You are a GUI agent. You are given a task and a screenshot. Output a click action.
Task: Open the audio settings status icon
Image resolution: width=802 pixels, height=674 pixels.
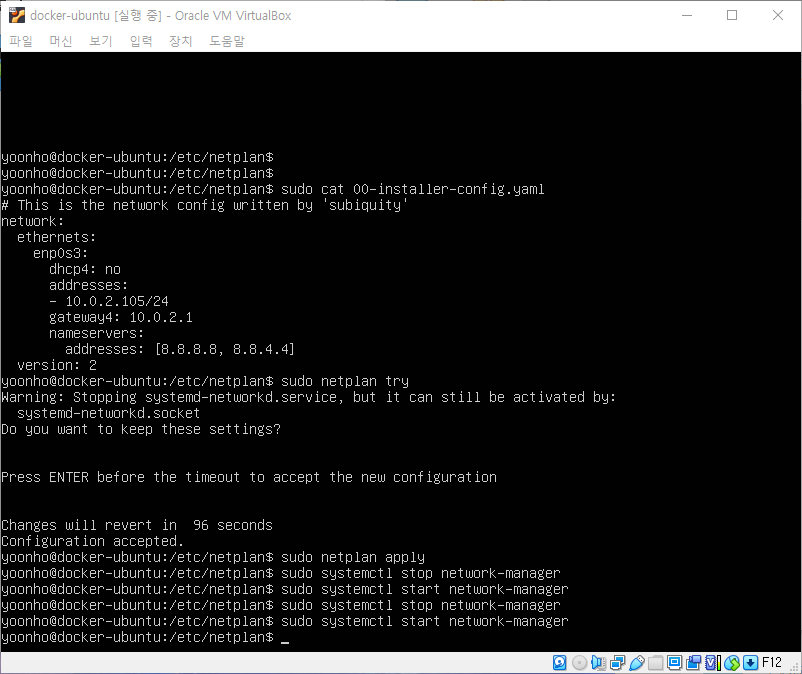pos(598,663)
